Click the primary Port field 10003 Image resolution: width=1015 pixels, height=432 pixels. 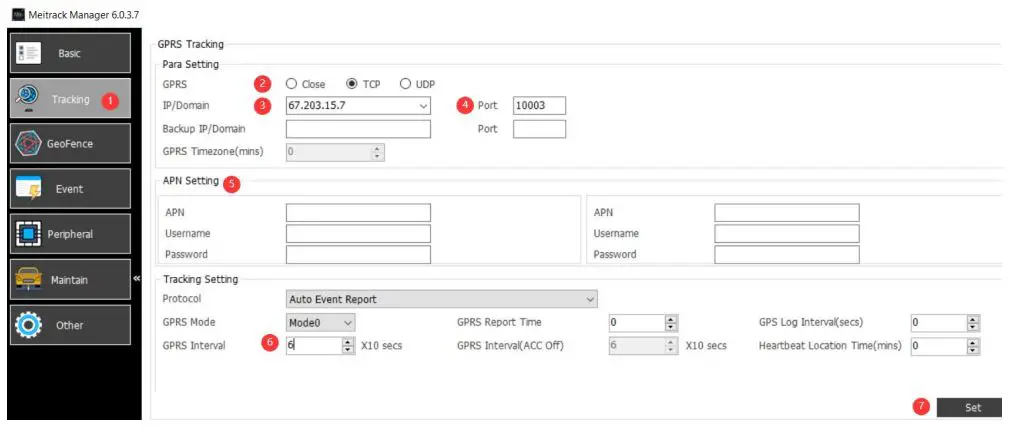coord(539,106)
